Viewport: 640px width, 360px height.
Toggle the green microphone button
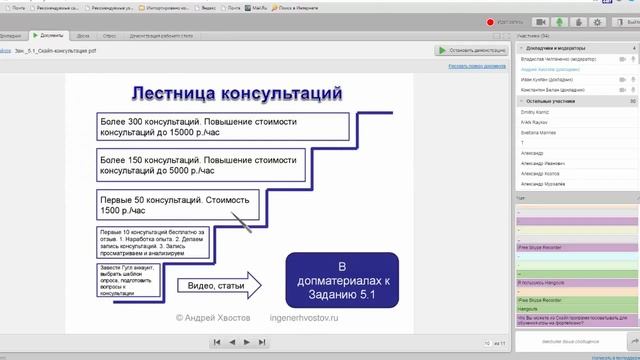[x=560, y=22]
